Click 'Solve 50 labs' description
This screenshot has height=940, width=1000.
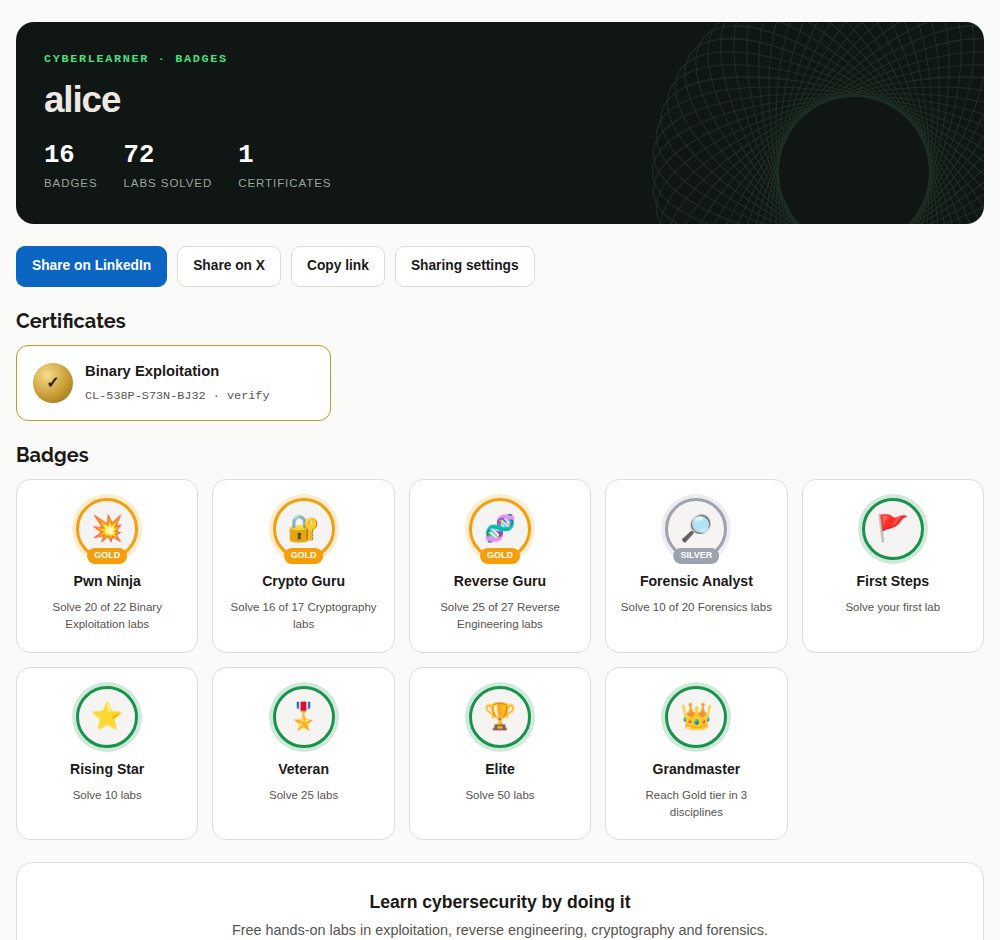pyautogui.click(x=500, y=795)
